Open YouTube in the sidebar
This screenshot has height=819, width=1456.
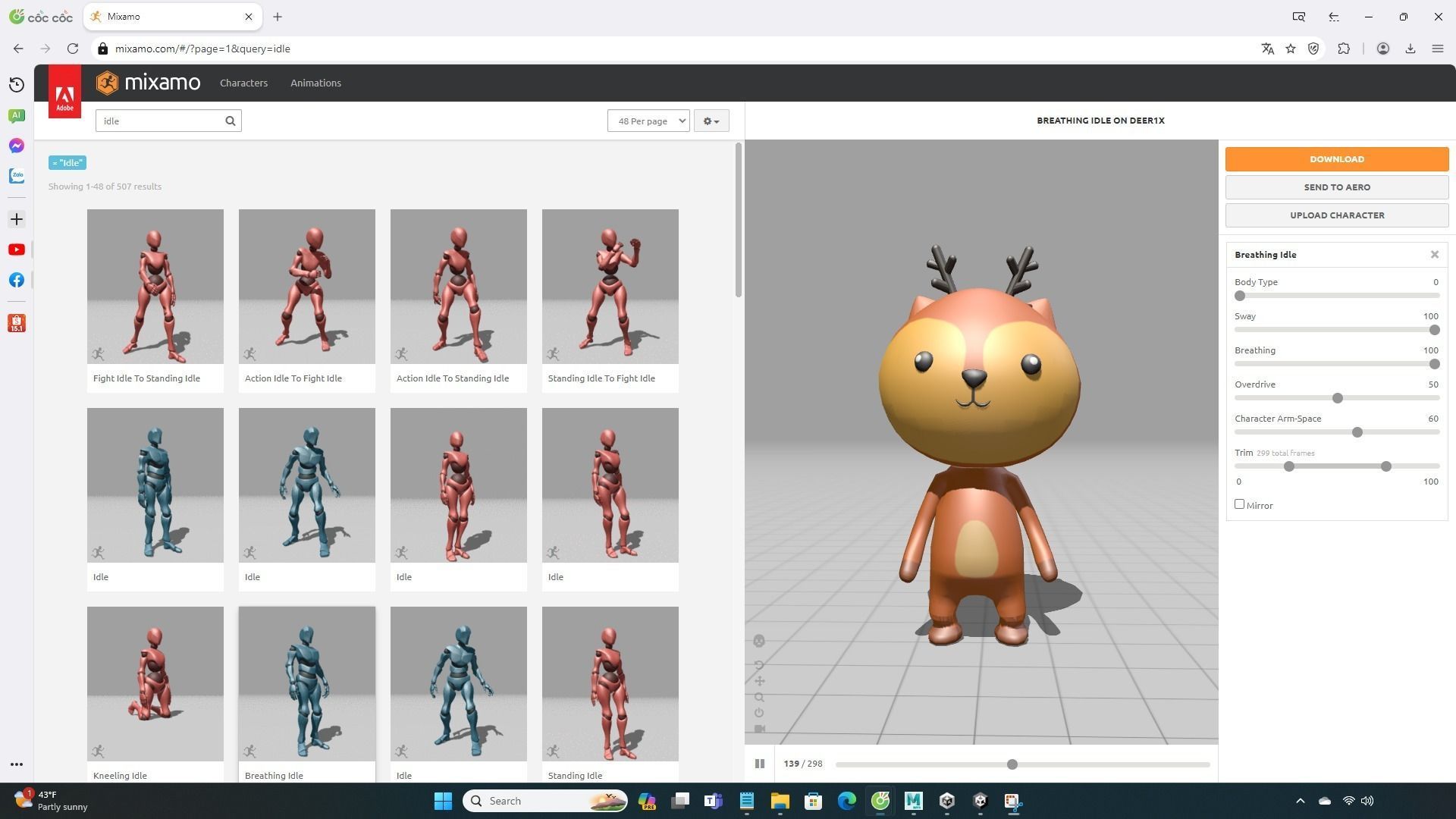(x=17, y=249)
